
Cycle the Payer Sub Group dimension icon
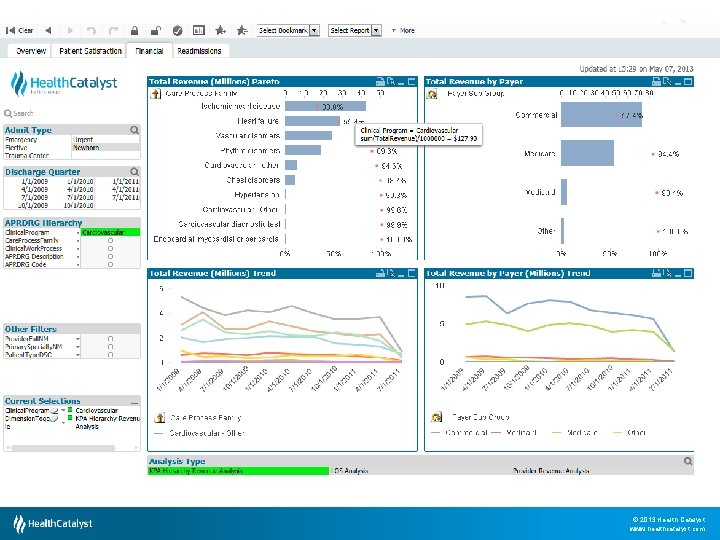[432, 94]
